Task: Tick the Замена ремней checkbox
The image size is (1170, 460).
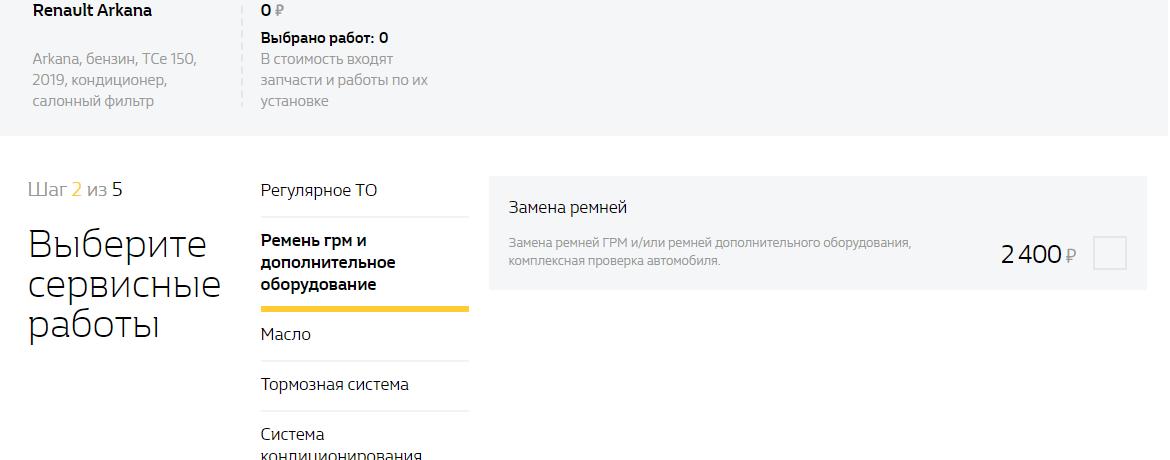Action: pos(1109,253)
